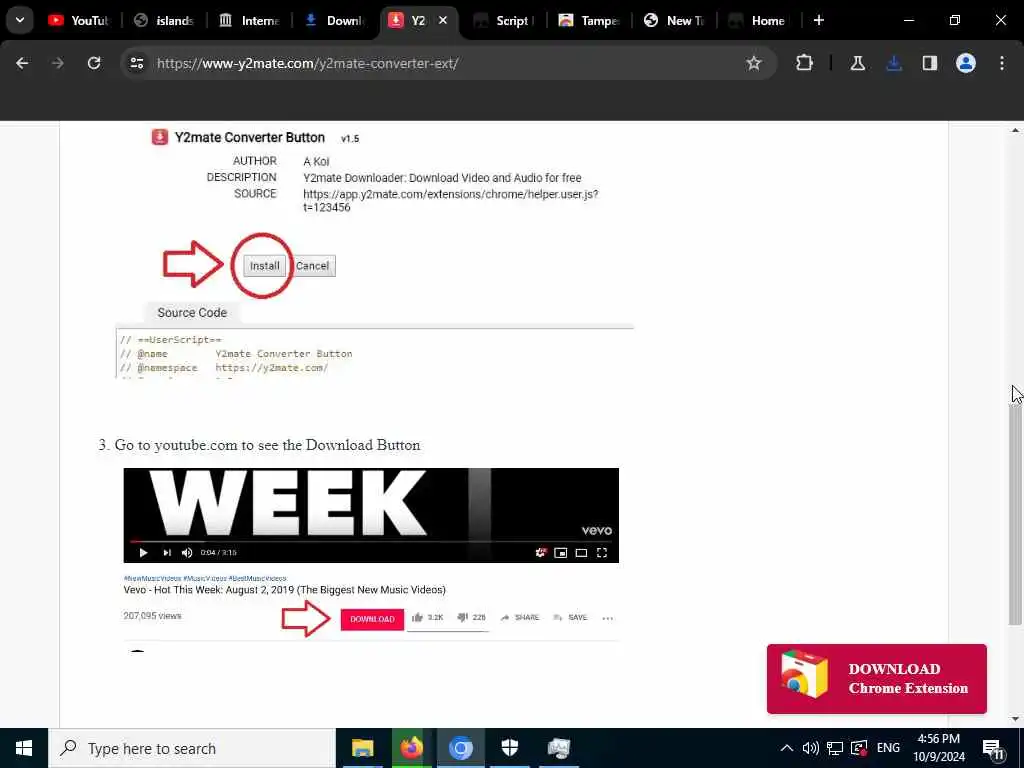The height and width of the screenshot is (768, 1024).
Task: Toggle the side panel
Action: pos(930,63)
